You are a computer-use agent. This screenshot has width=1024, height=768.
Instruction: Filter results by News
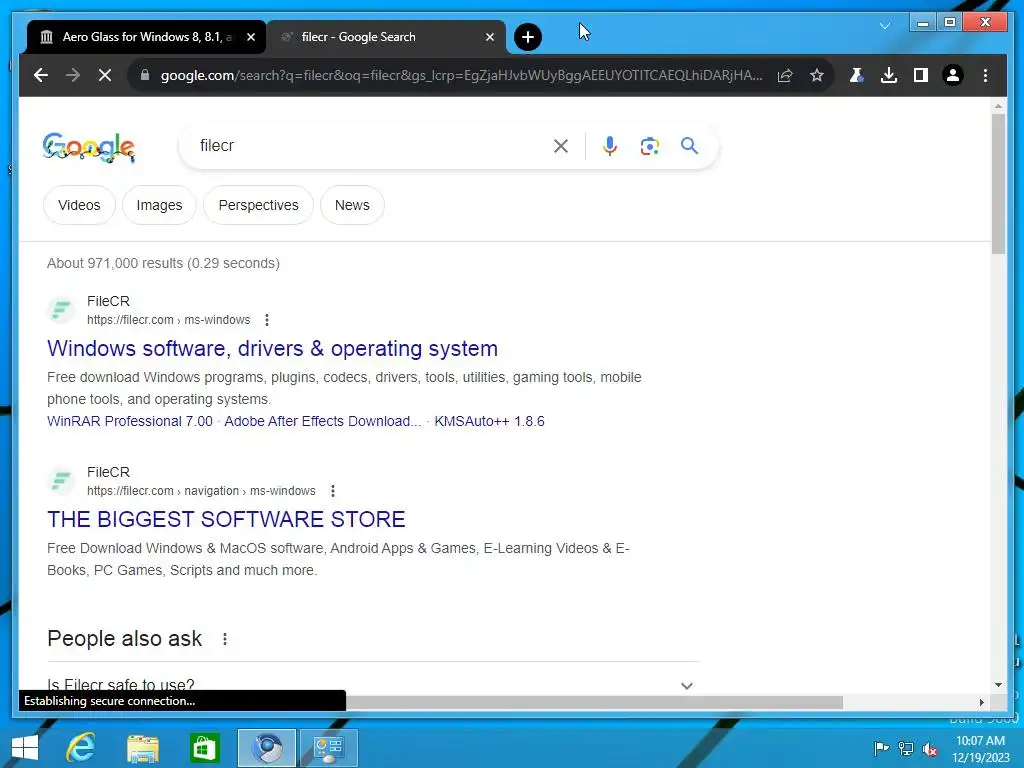352,205
